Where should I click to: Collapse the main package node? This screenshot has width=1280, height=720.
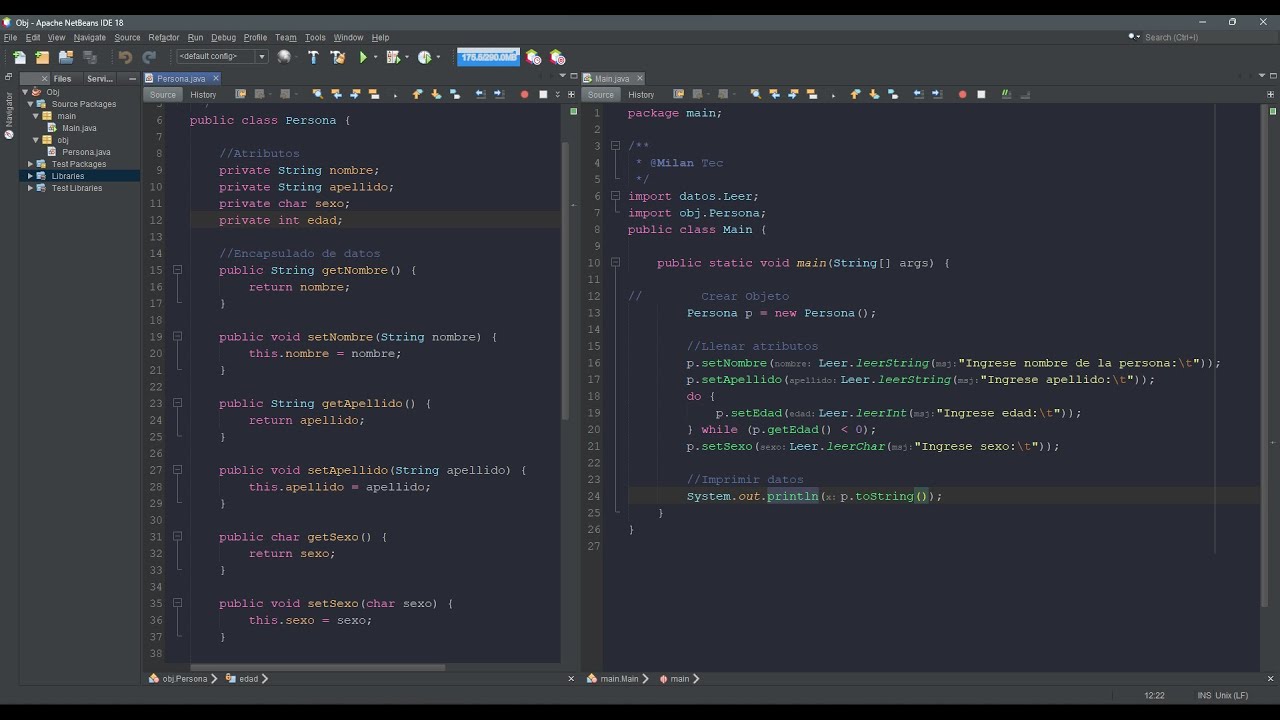click(x=36, y=116)
